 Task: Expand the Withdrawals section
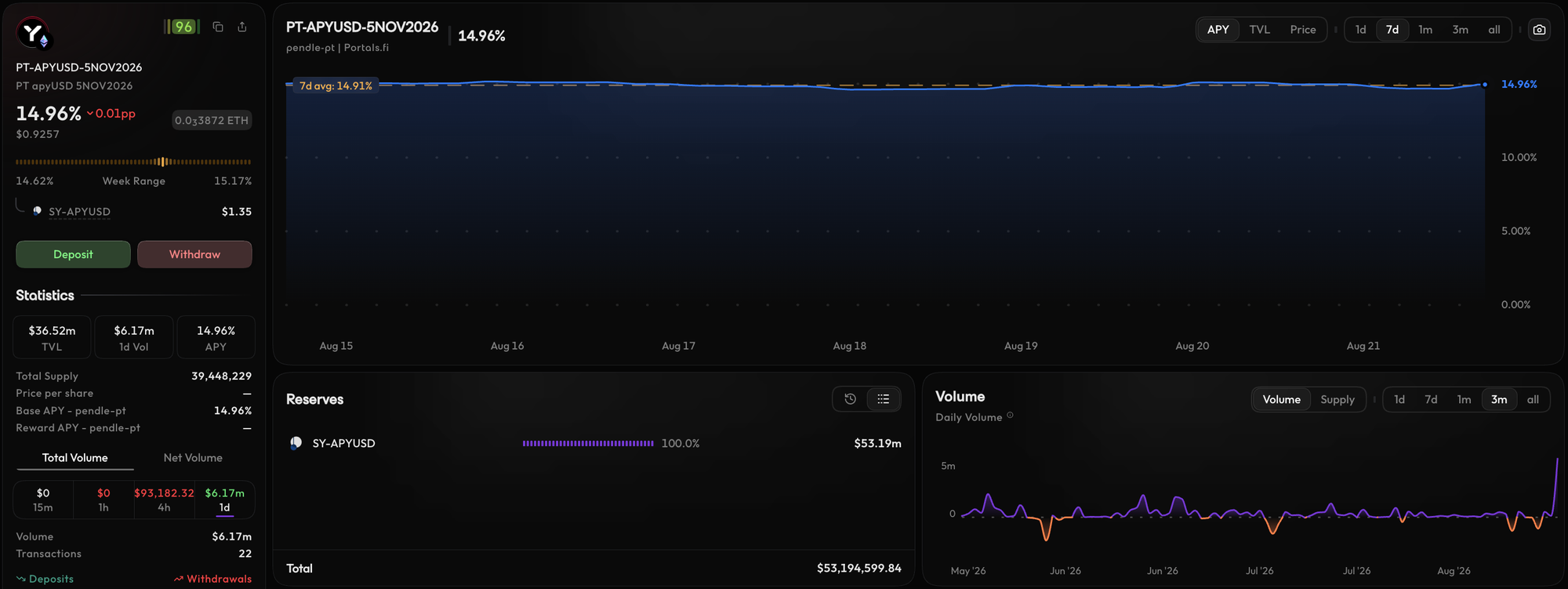click(x=212, y=579)
